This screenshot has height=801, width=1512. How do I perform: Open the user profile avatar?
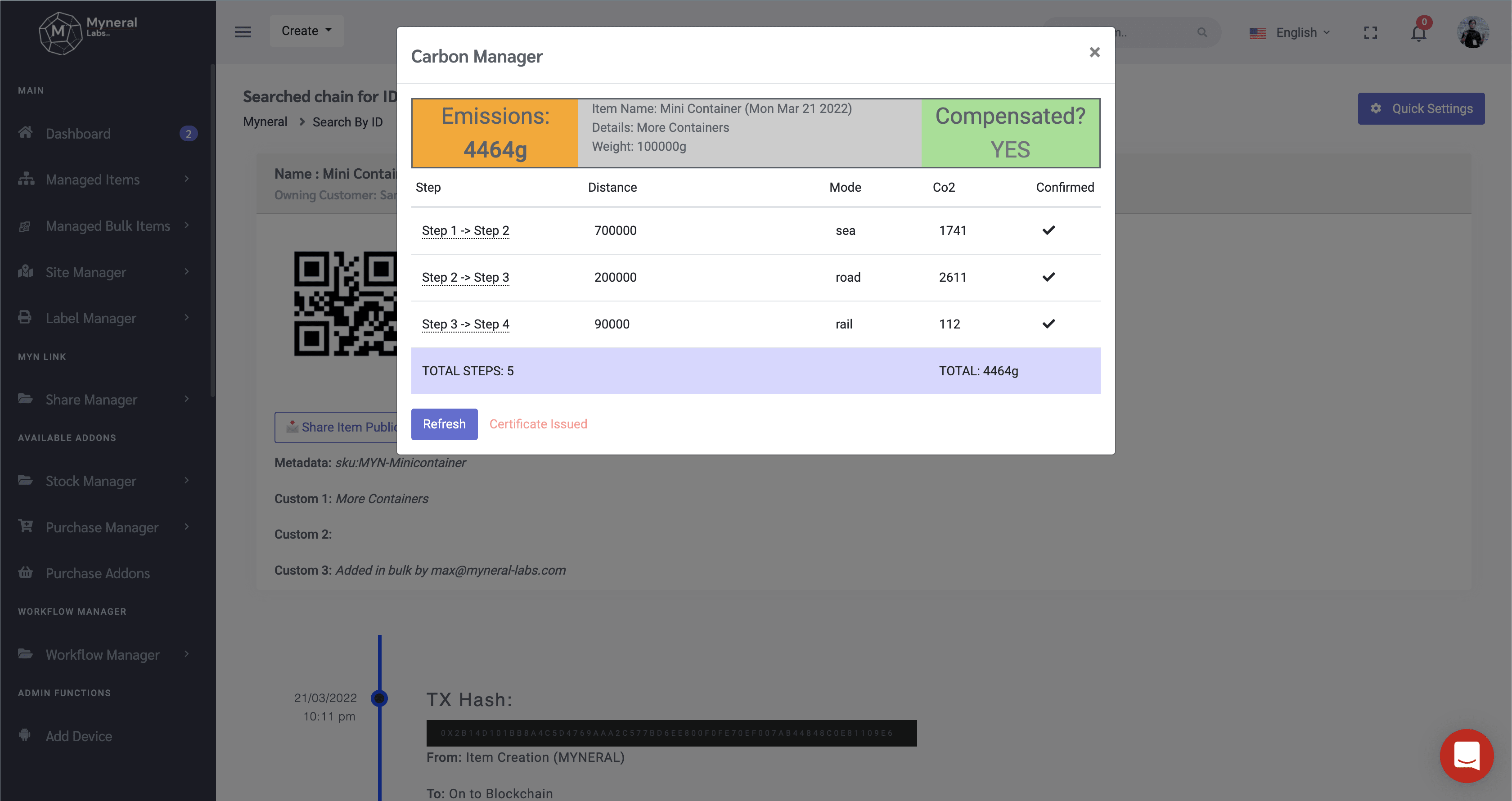(1473, 32)
